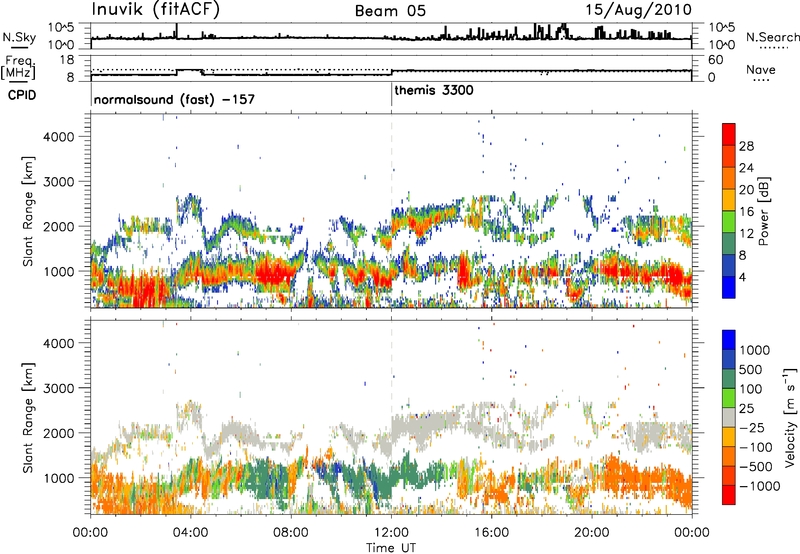Image resolution: width=800 pixels, height=554 pixels.
Task: Click the 08:00 time tick label
Action: (x=291, y=533)
